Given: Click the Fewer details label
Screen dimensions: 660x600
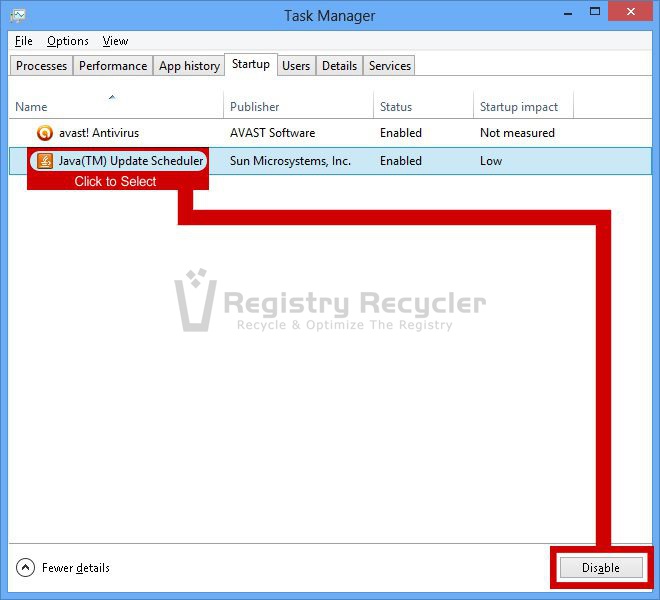Looking at the screenshot, I should click(x=76, y=568).
